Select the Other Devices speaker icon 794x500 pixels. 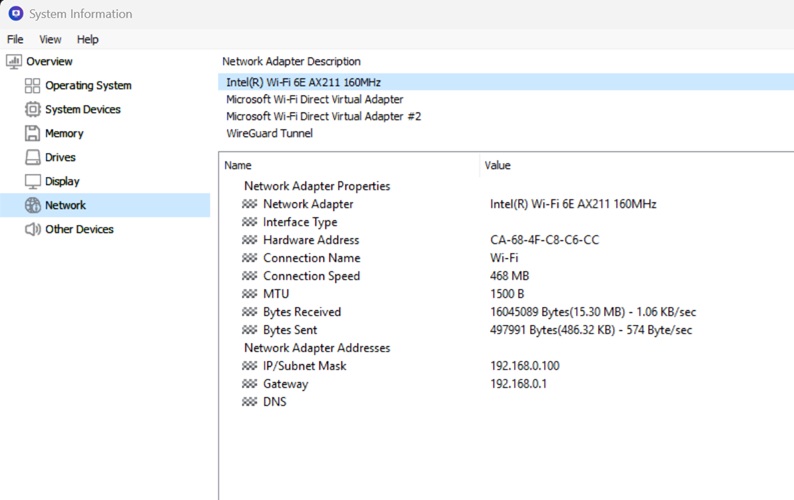[x=32, y=230]
